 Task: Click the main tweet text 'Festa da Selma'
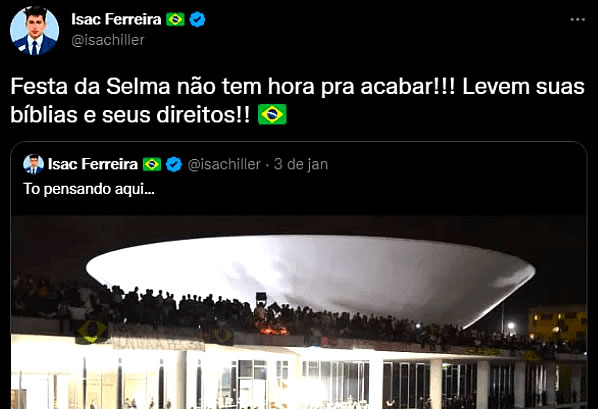90,87
